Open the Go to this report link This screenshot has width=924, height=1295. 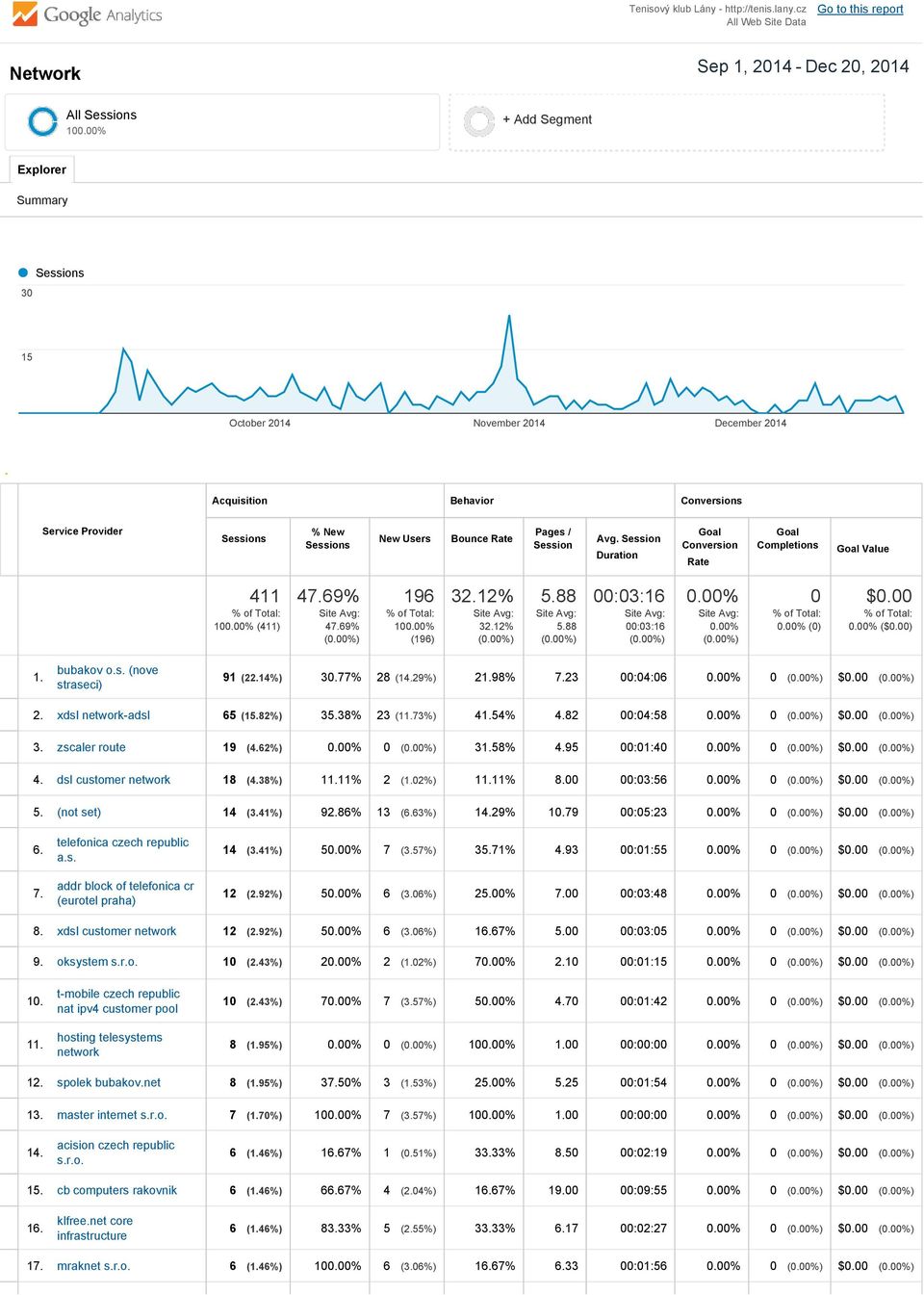tap(860, 9)
